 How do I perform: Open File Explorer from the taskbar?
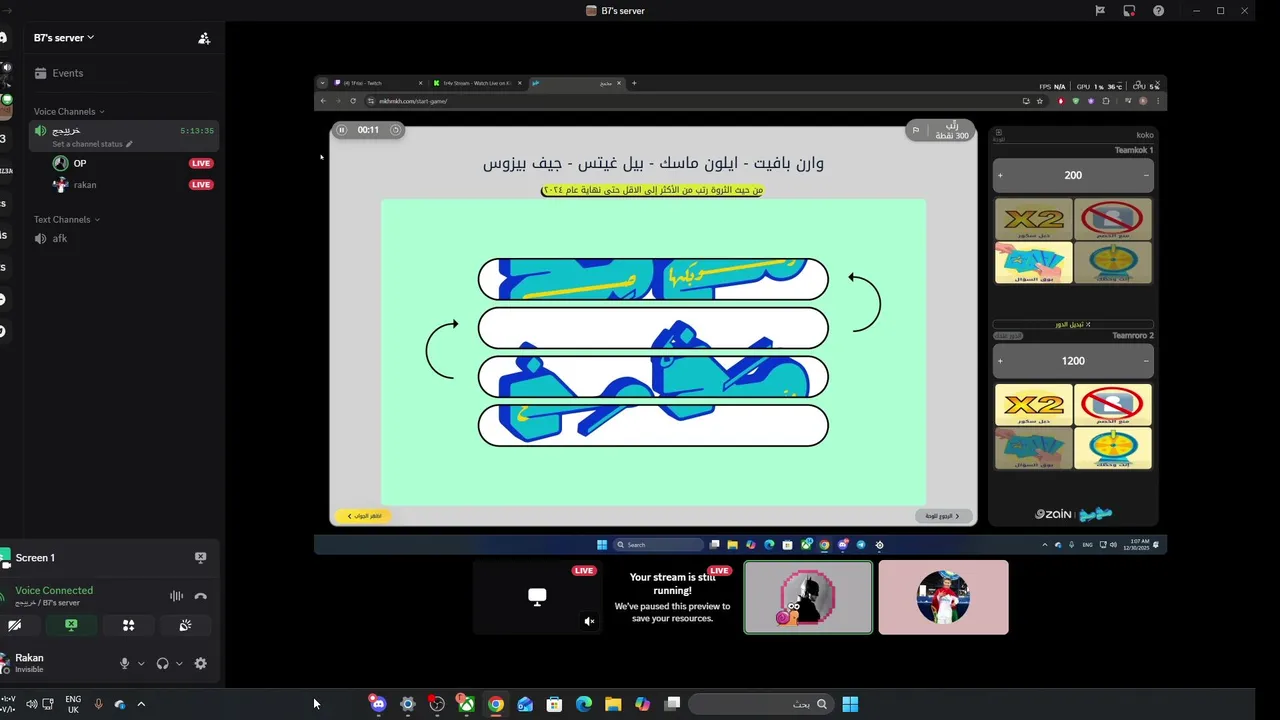613,704
